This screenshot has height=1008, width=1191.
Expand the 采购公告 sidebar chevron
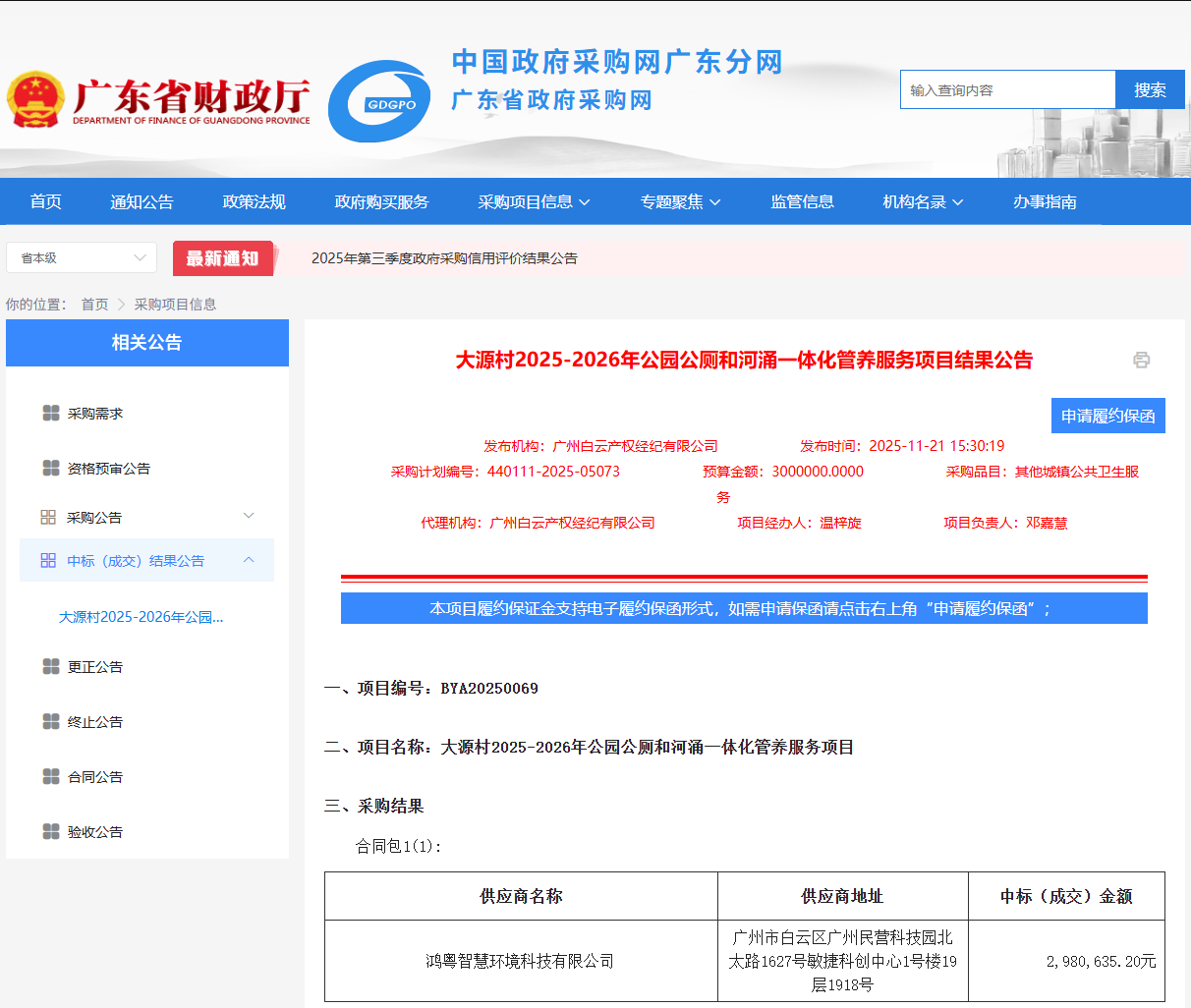[x=249, y=516]
